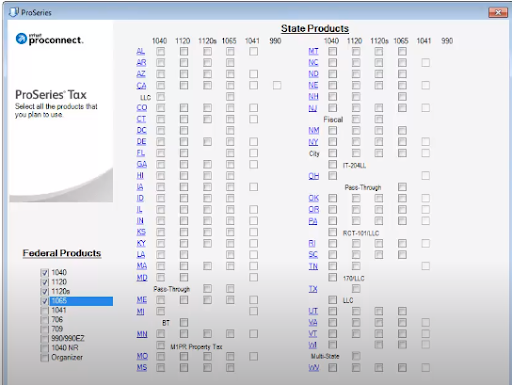Check the MN M1PR Property Tax checkbox
512x385 pixels.
coord(161,345)
